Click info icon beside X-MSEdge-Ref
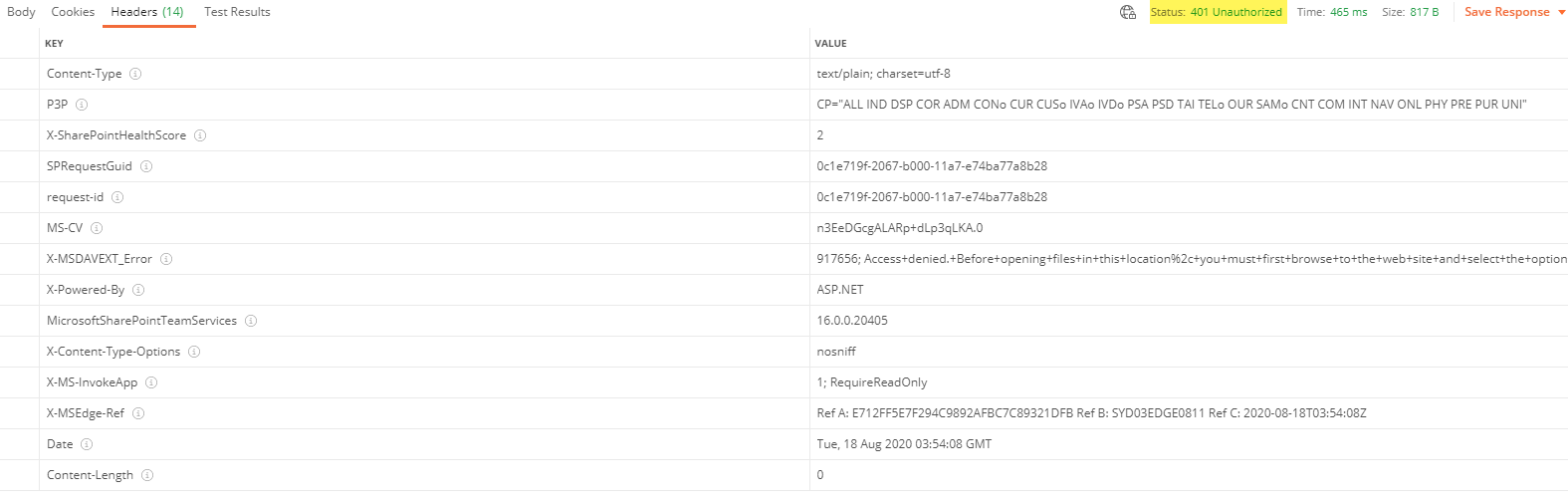The width and height of the screenshot is (1568, 500). click(x=138, y=413)
